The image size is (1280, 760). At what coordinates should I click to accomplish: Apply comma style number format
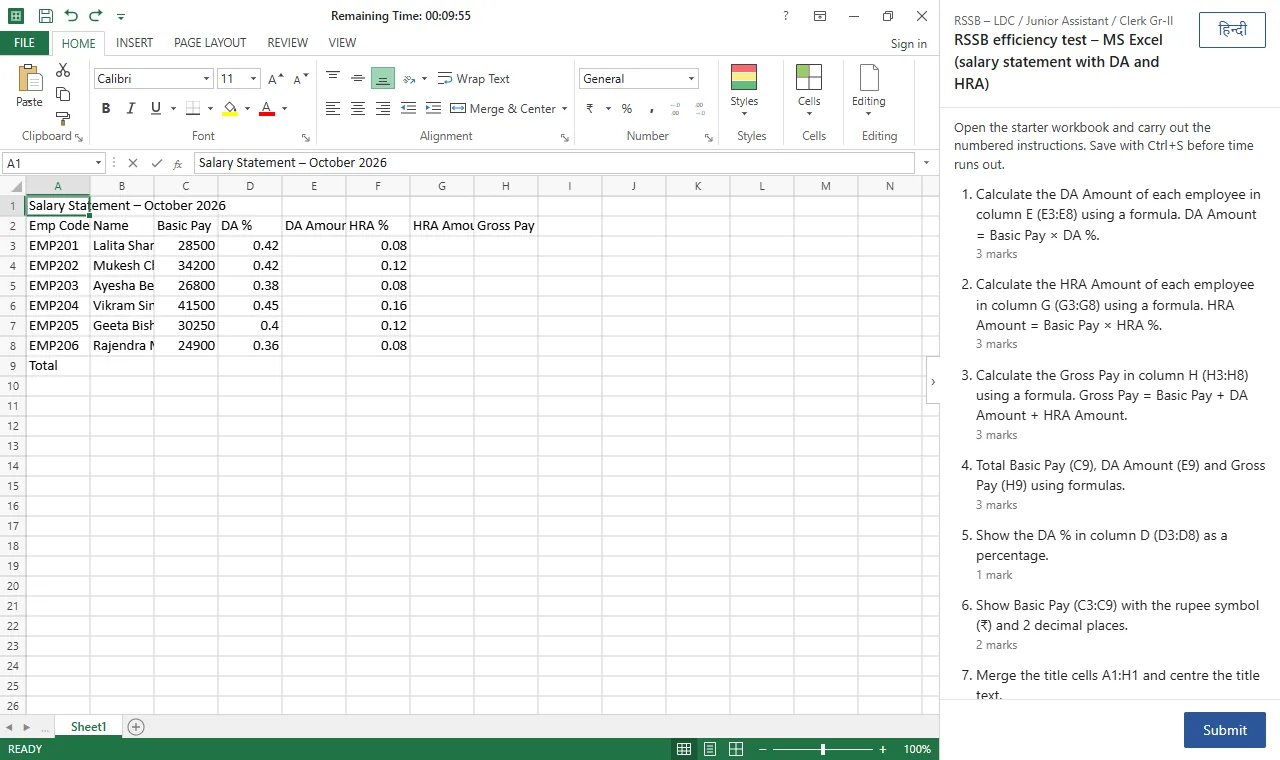coord(651,108)
